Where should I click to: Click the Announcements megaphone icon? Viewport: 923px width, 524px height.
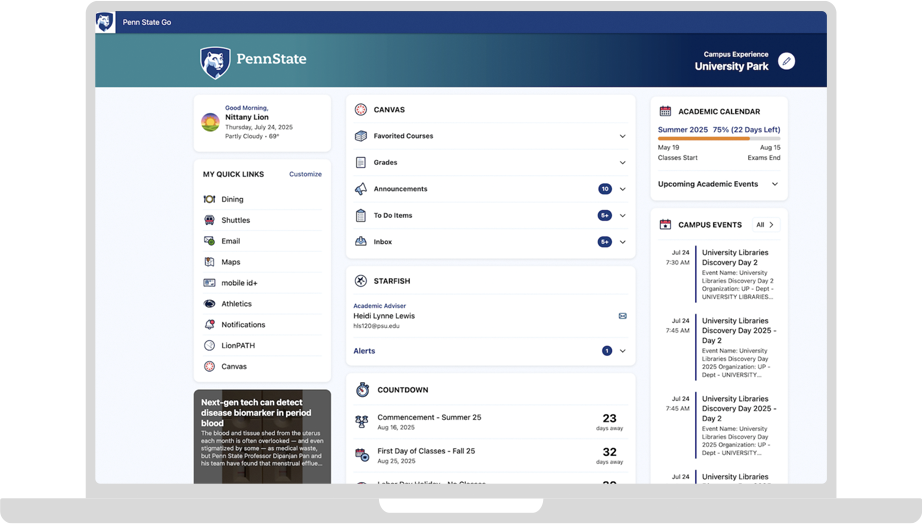click(361, 189)
